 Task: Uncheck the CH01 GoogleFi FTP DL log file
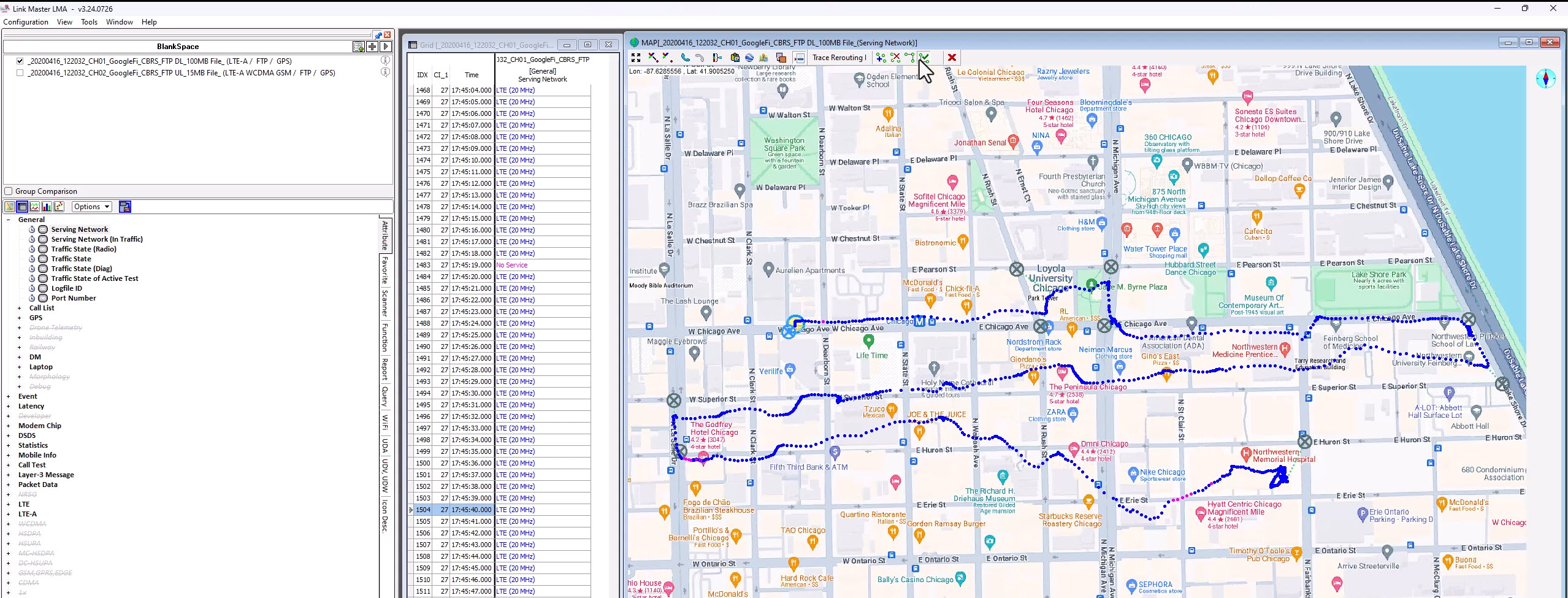point(20,61)
